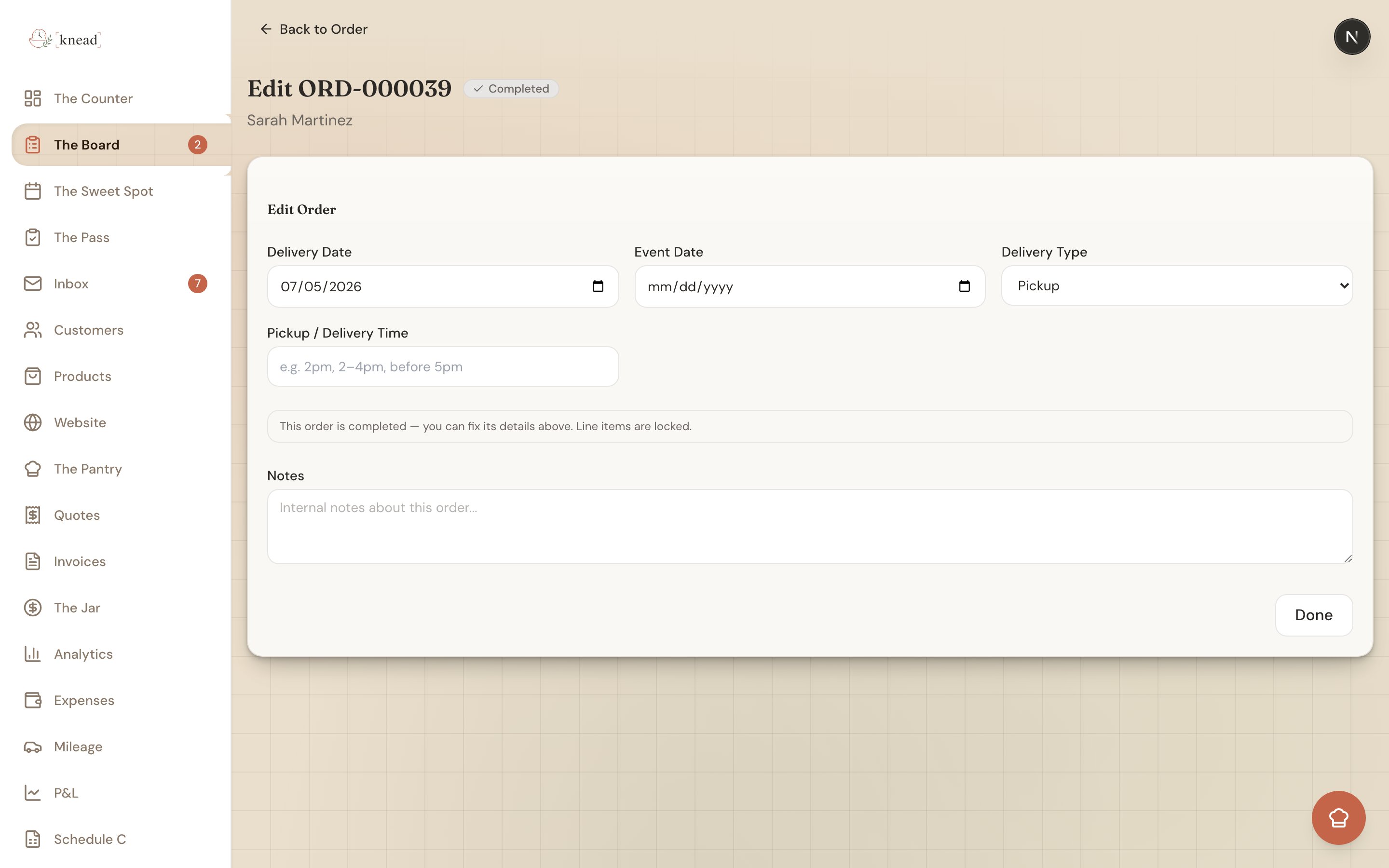1389x868 pixels.
Task: Click the Inbox envelope icon
Action: click(33, 284)
